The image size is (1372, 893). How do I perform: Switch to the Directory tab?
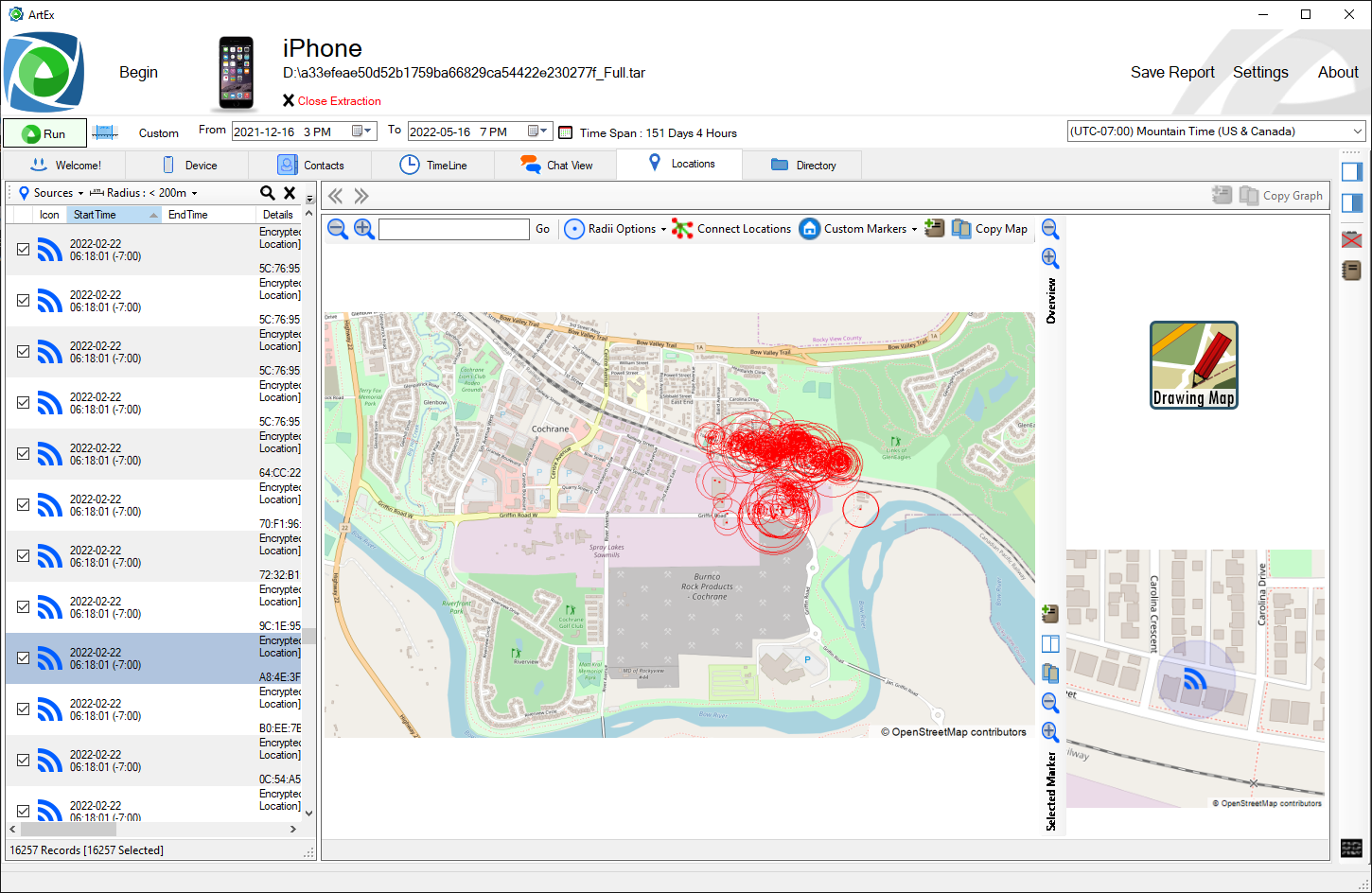pyautogui.click(x=803, y=165)
